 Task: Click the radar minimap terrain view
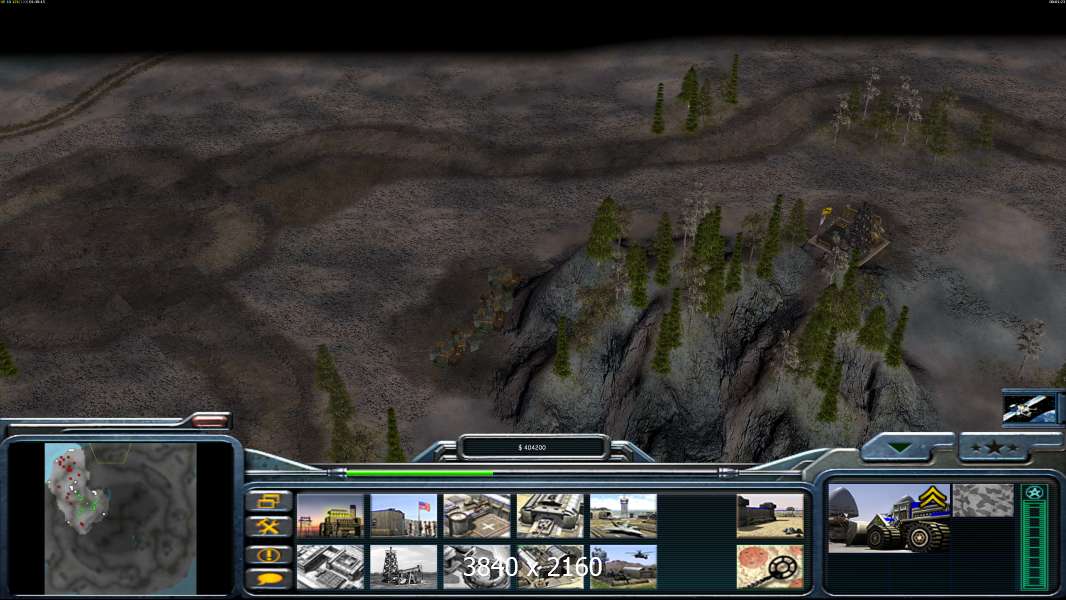tap(120, 518)
